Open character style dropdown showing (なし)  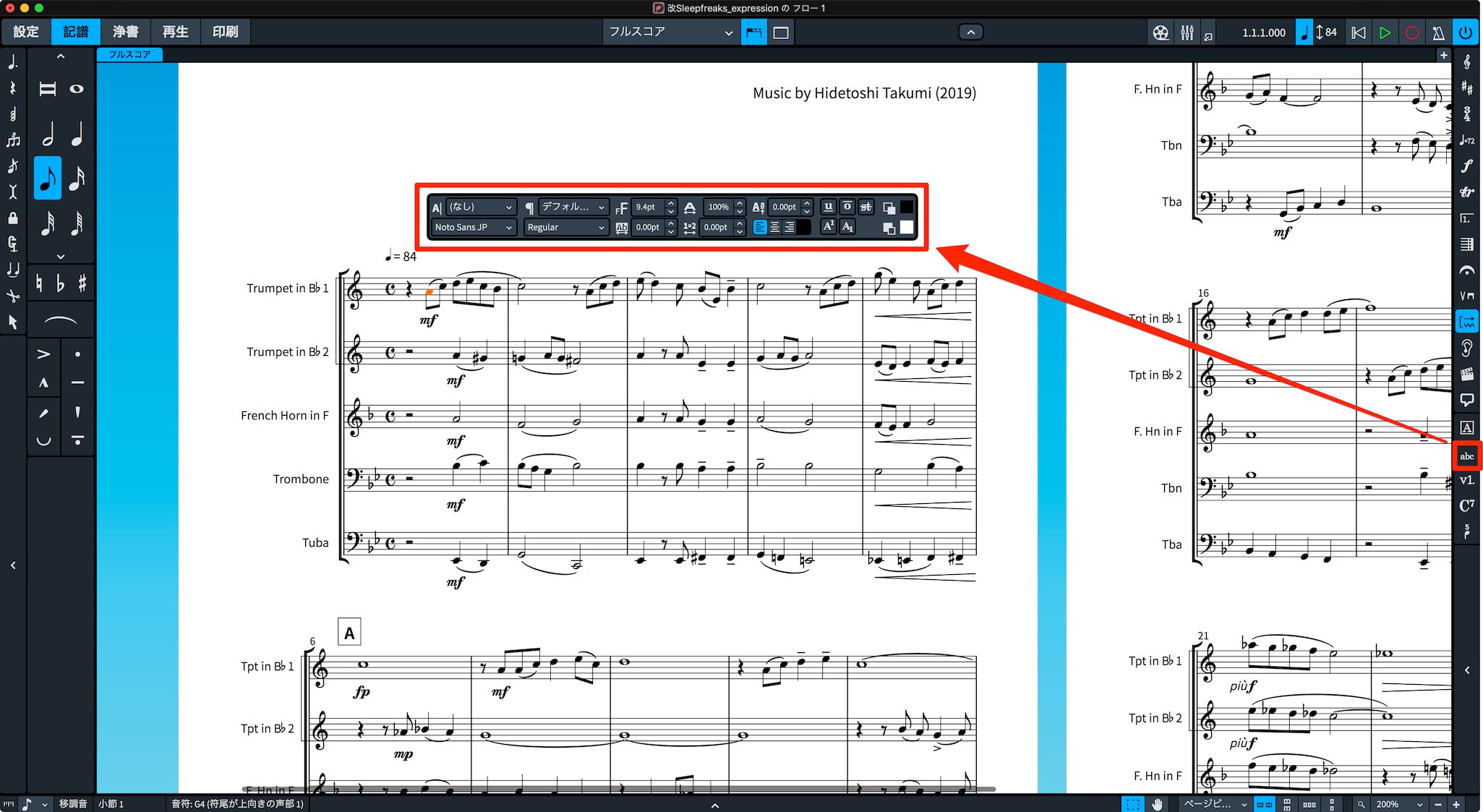(x=480, y=208)
